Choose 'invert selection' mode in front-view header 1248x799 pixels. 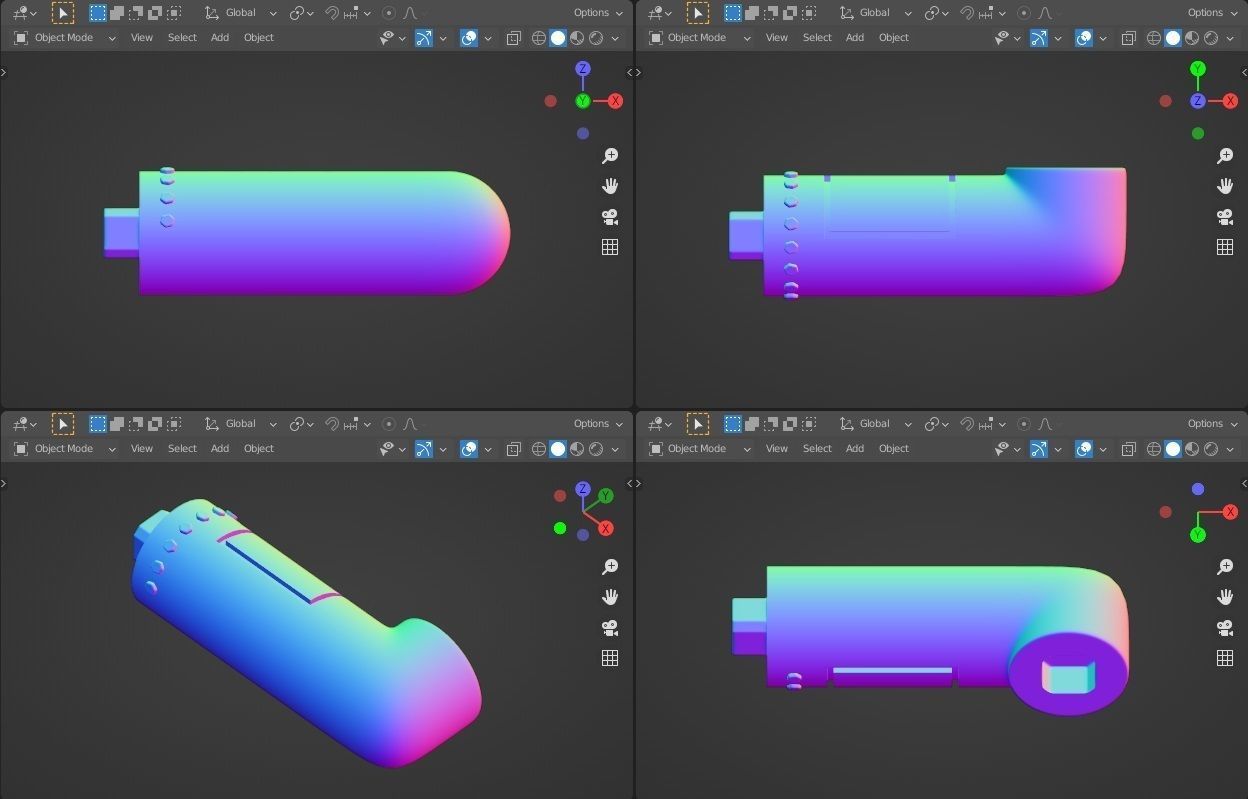[155, 13]
